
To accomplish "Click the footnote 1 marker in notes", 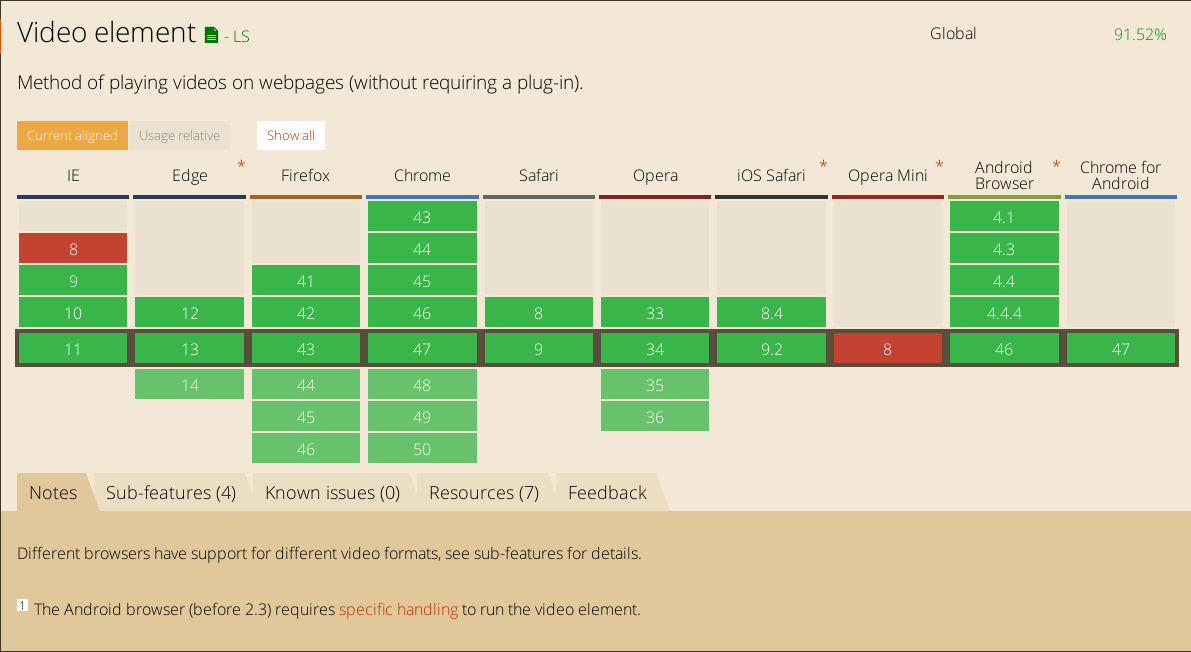I will 22,606.
